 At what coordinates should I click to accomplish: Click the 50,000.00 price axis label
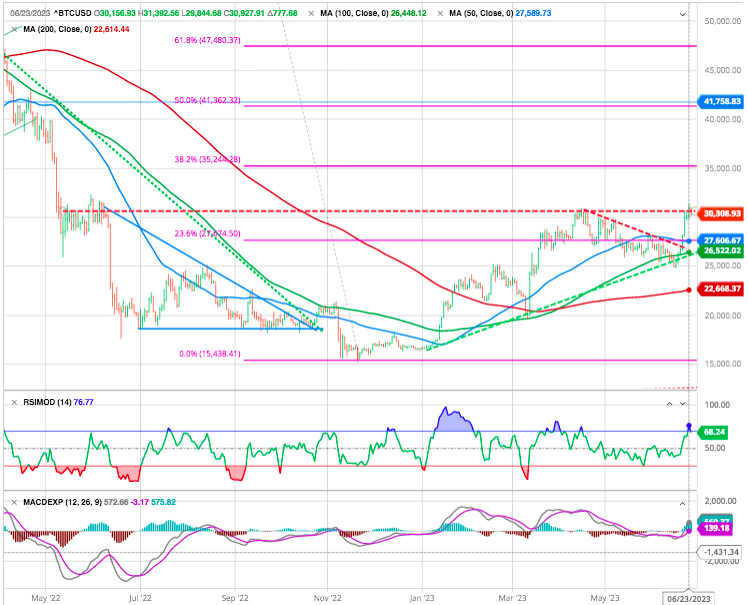[723, 21]
